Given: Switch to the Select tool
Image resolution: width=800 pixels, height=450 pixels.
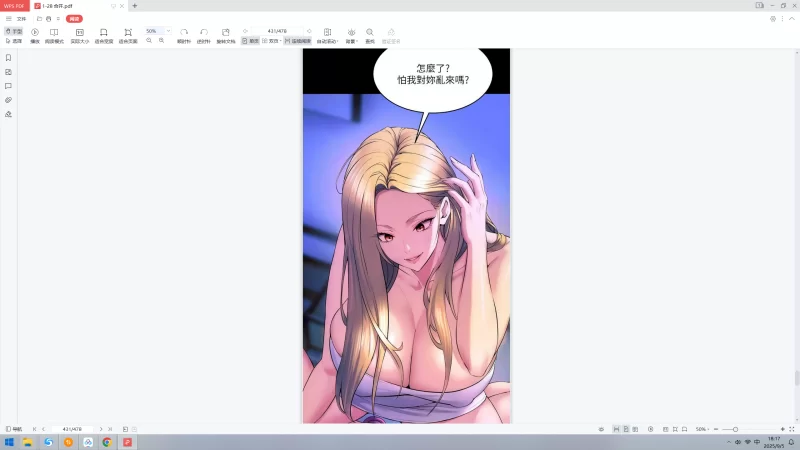Looking at the screenshot, I should pos(14,41).
